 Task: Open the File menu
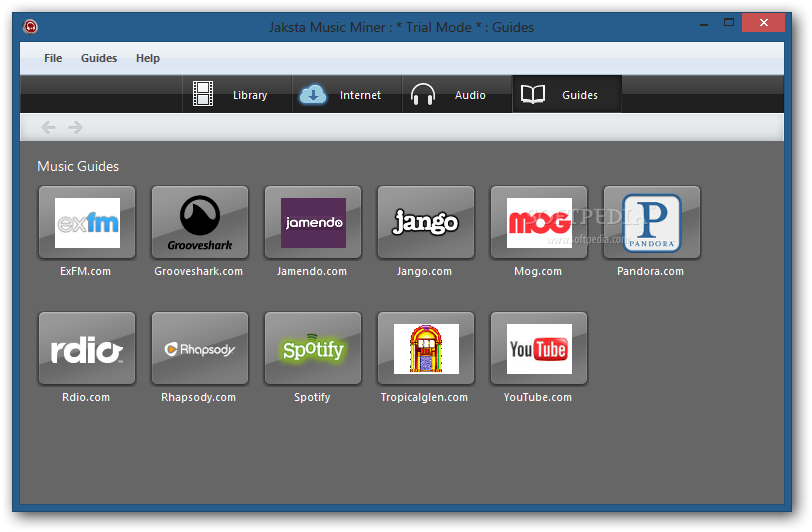point(53,58)
